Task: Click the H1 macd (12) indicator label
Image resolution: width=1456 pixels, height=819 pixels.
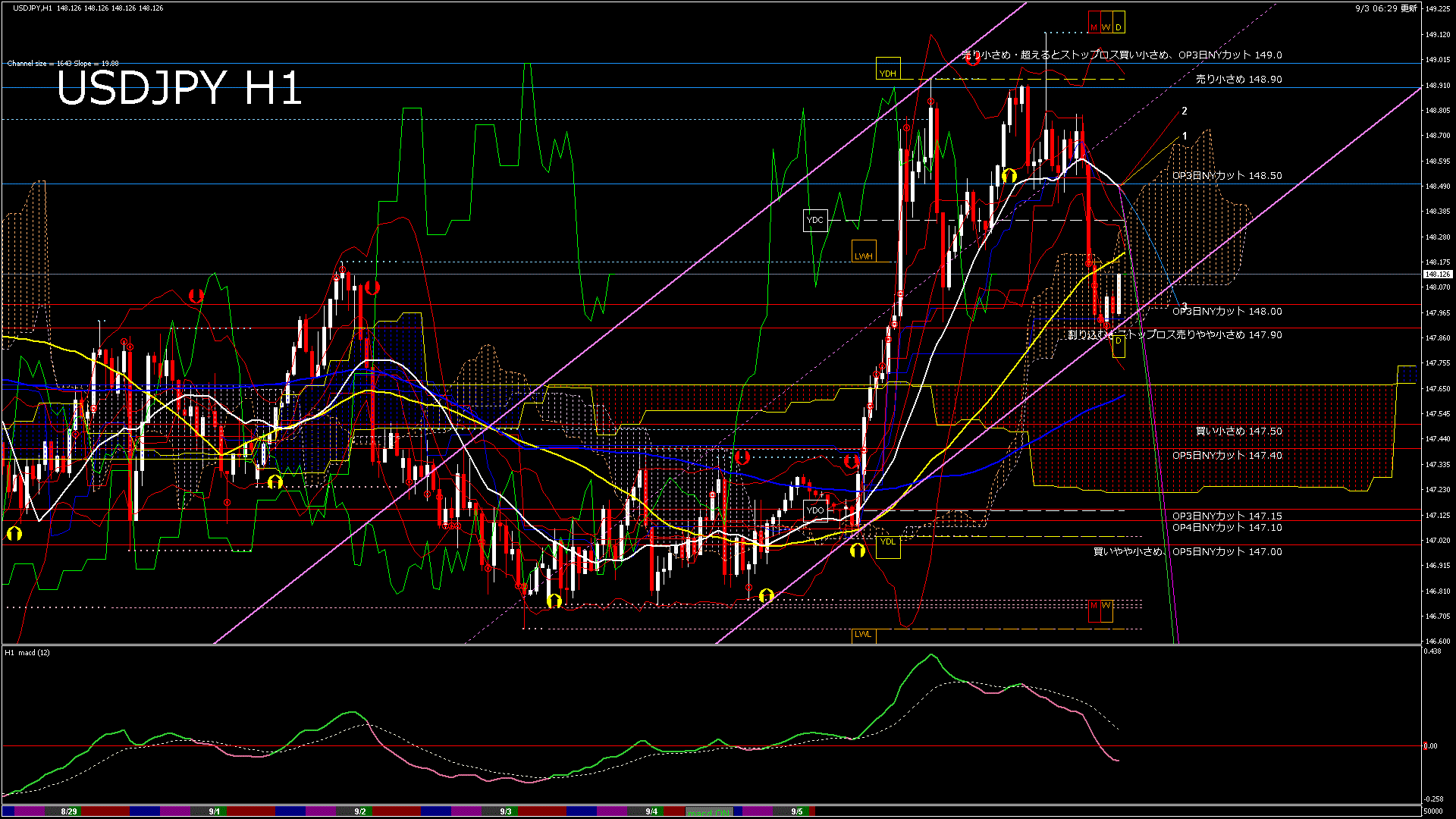Action: (27, 652)
